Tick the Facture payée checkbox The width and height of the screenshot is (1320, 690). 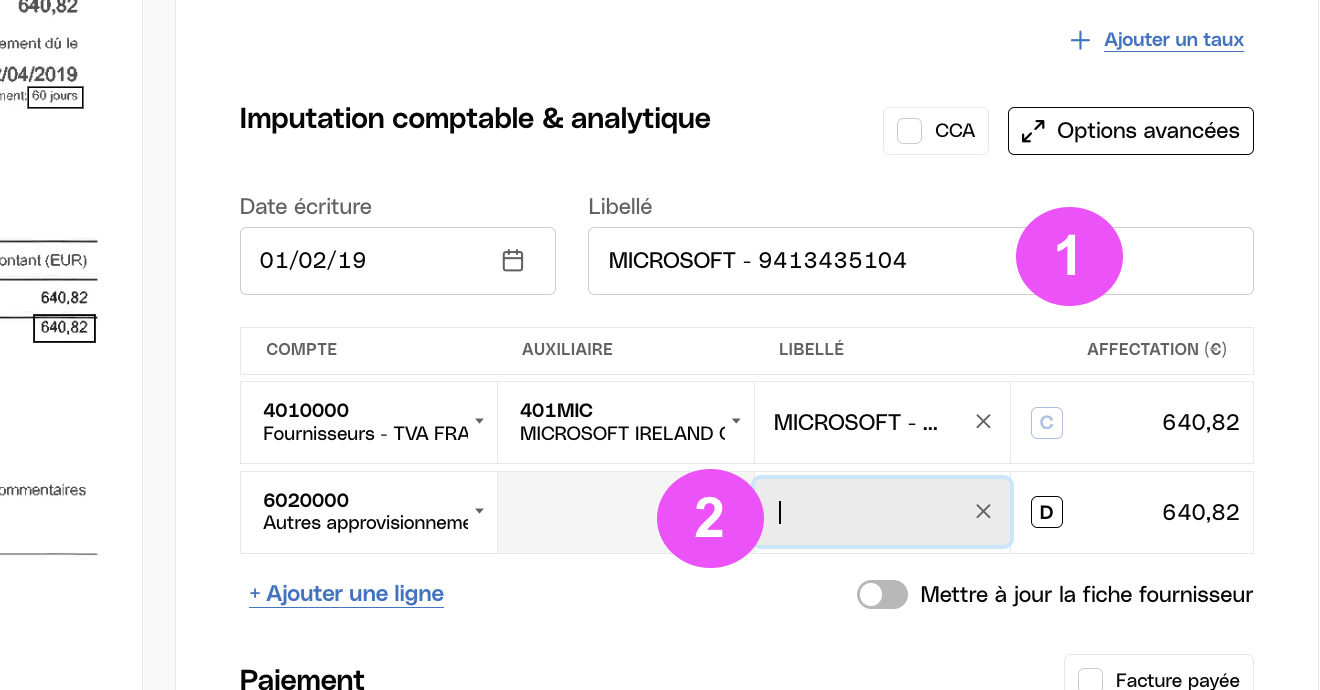(1090, 681)
